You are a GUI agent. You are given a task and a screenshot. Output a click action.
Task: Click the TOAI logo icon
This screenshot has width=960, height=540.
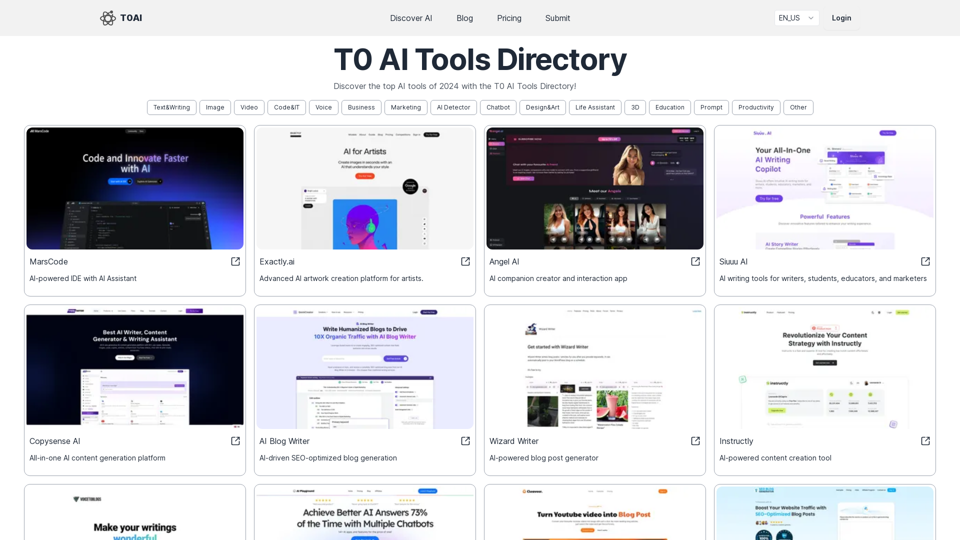pos(108,18)
